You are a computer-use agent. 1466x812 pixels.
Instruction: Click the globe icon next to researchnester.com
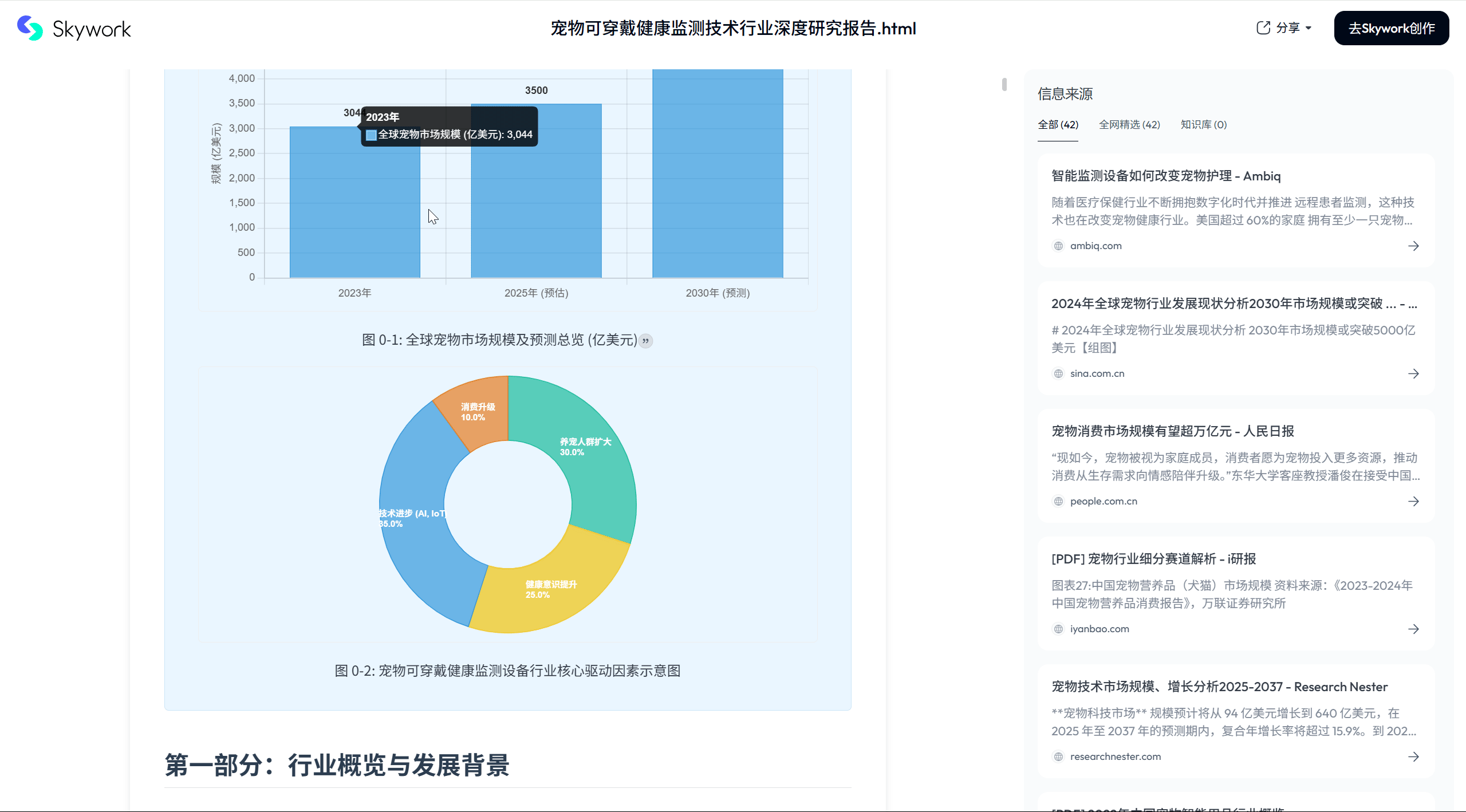(1057, 756)
